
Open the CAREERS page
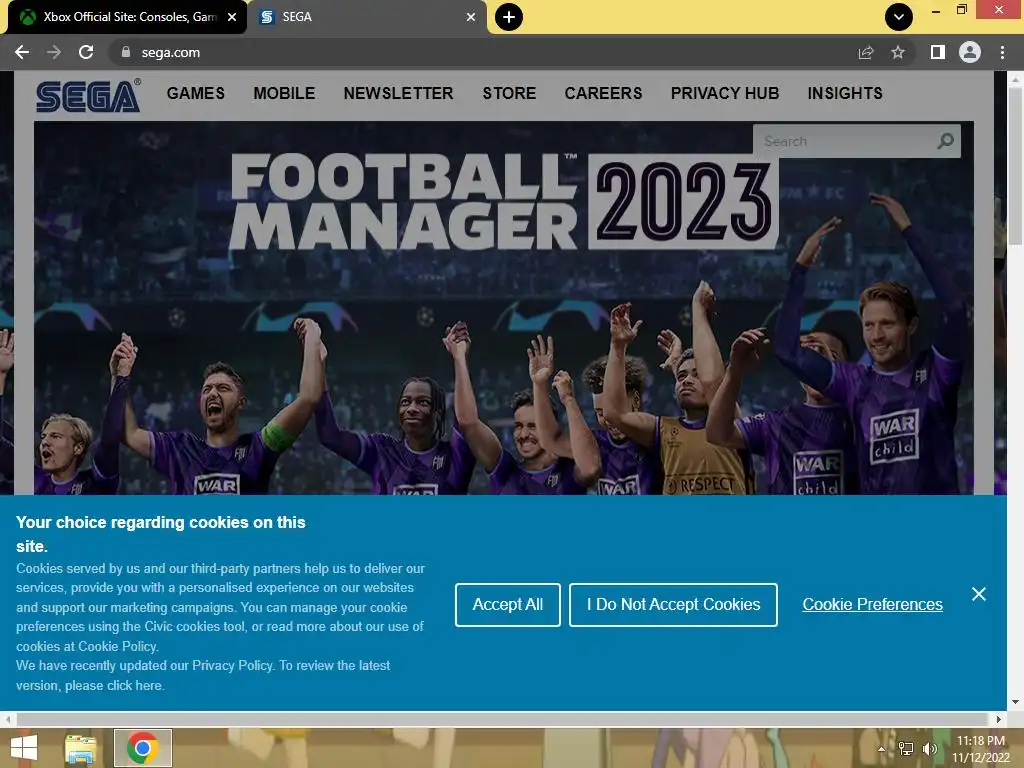603,93
